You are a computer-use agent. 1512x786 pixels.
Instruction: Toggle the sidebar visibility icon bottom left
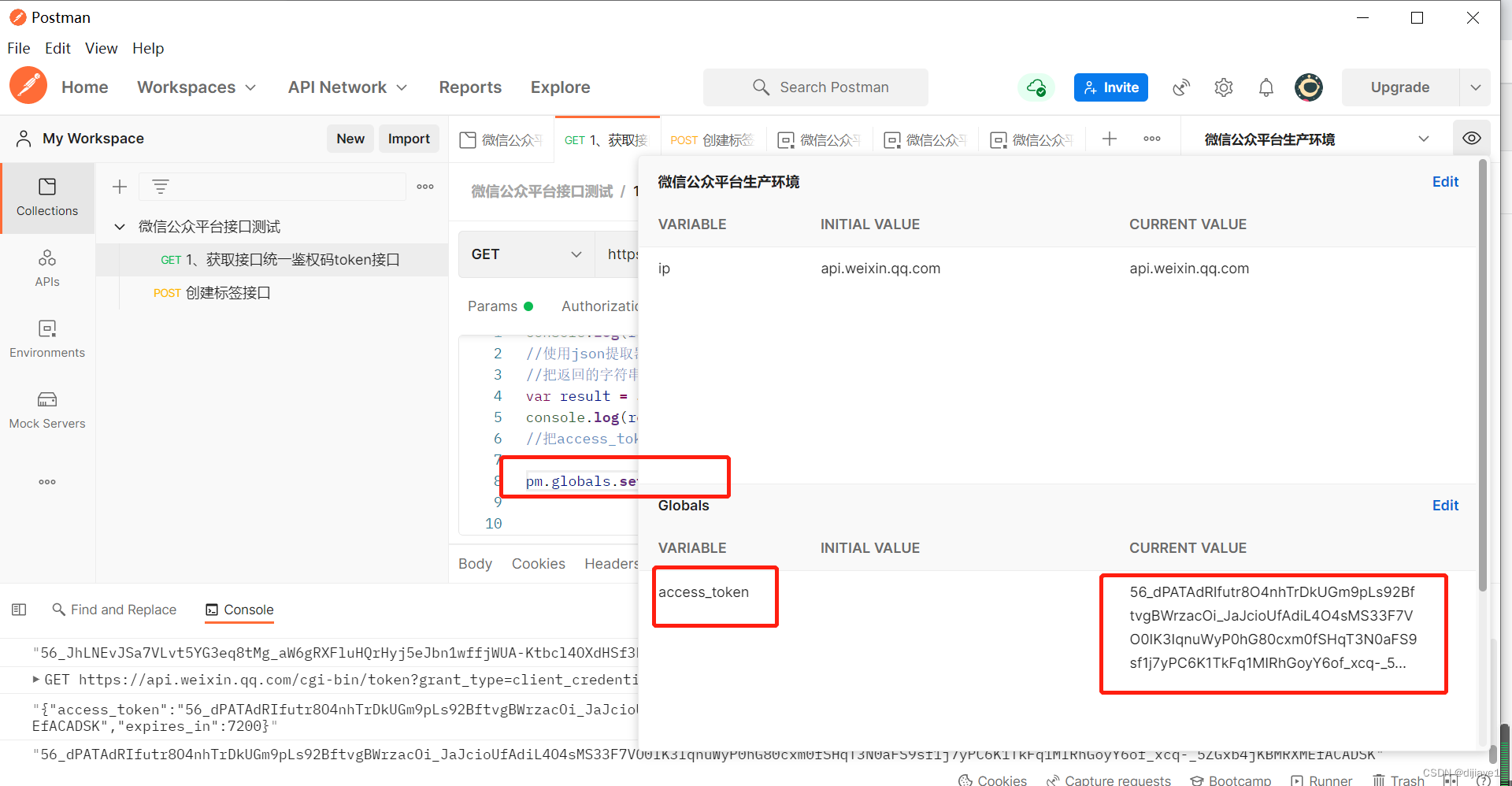coord(19,609)
